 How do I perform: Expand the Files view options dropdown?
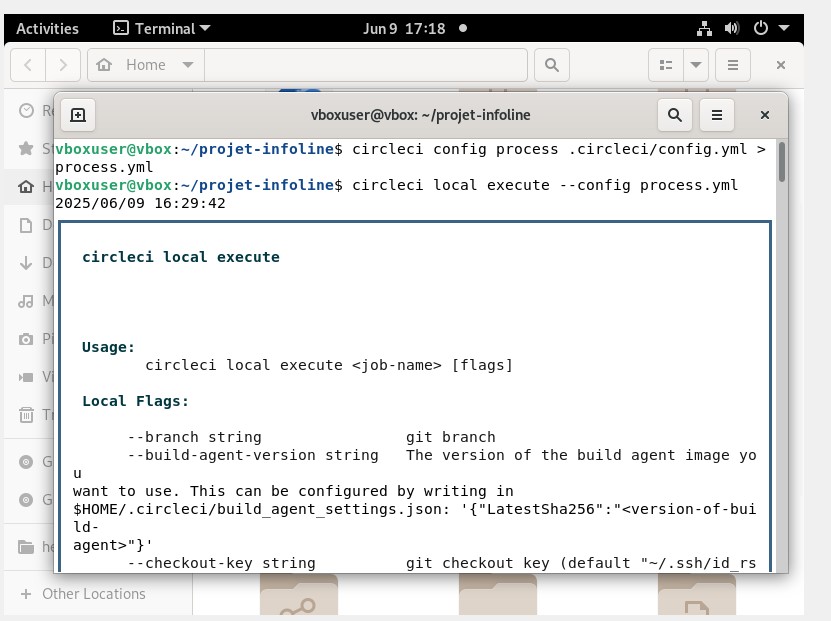(696, 66)
